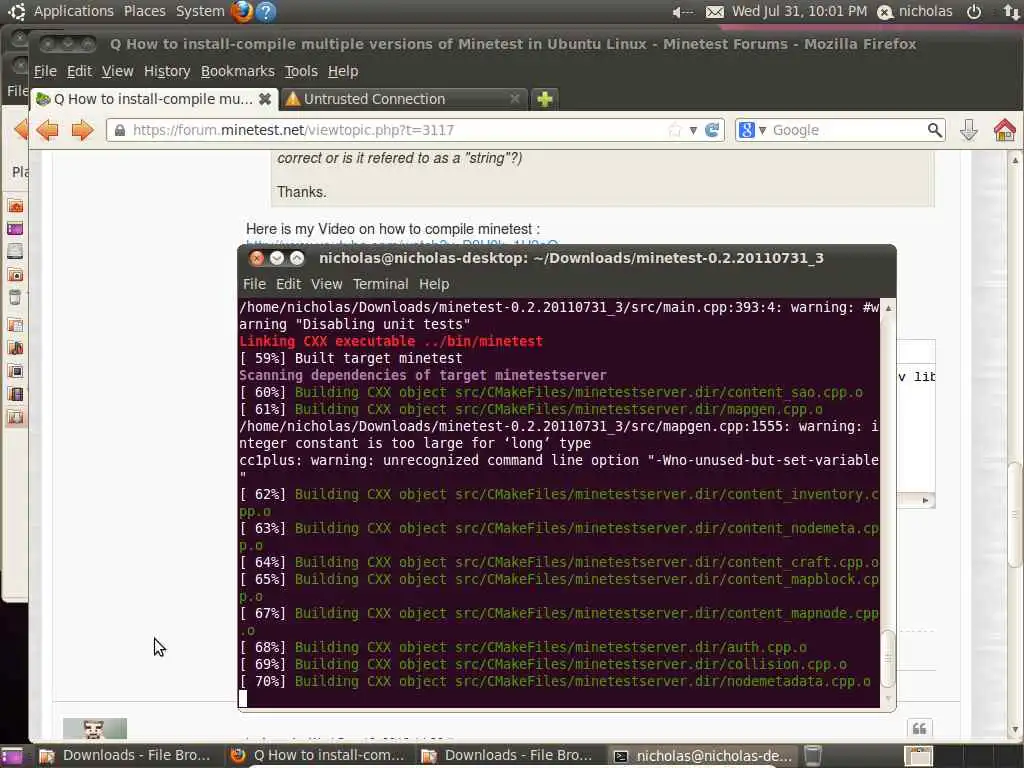Go to Firefox home page
This screenshot has width=1024, height=768.
tap(1004, 130)
